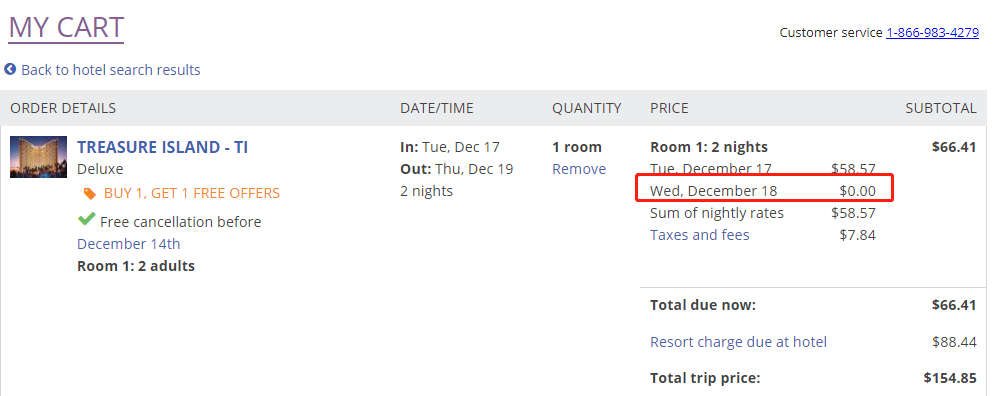Select the Wed, December 18 $0.00 row
The width and height of the screenshot is (998, 396).
(764, 190)
